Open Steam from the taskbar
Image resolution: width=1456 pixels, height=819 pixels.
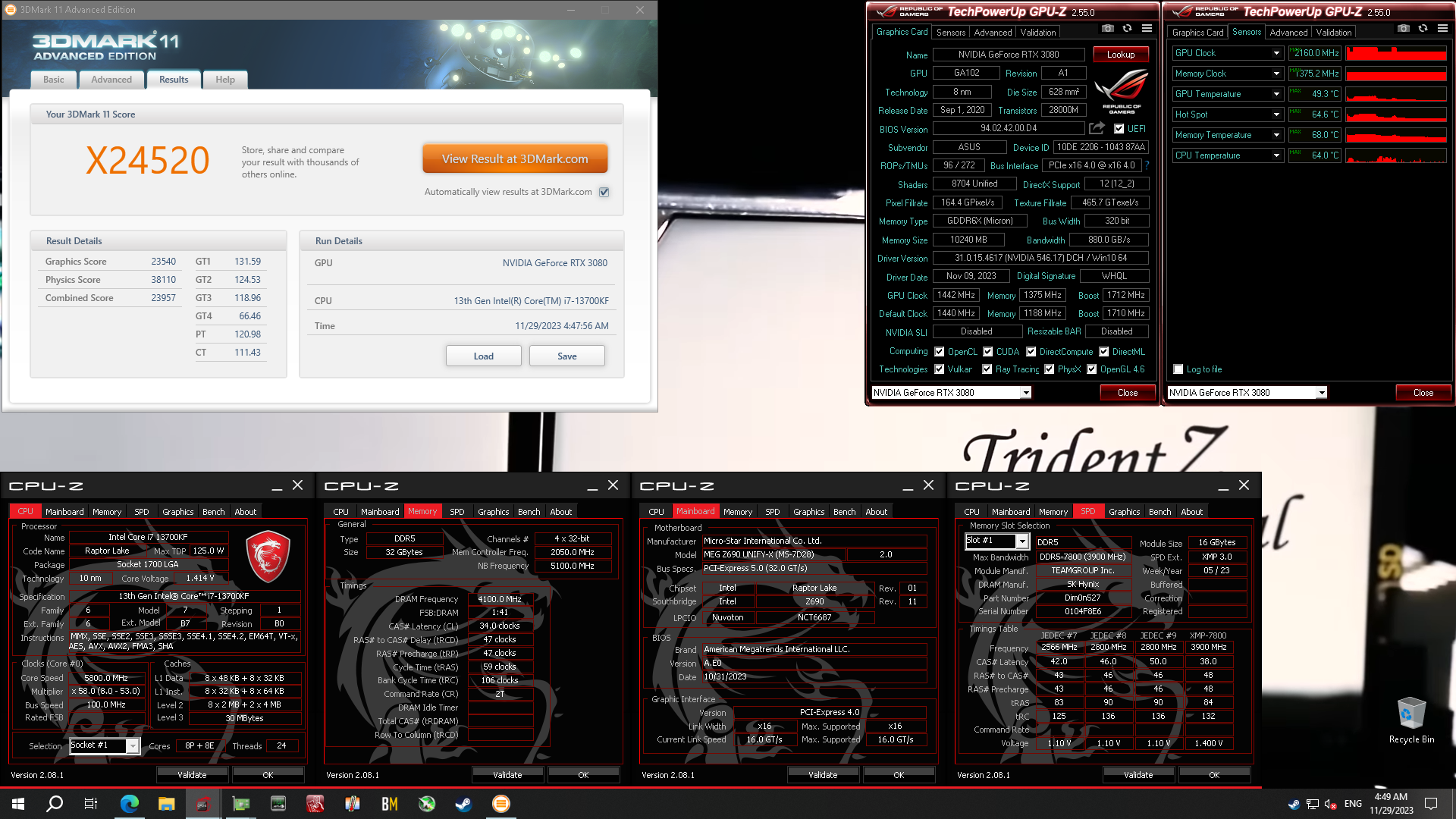coord(463,804)
